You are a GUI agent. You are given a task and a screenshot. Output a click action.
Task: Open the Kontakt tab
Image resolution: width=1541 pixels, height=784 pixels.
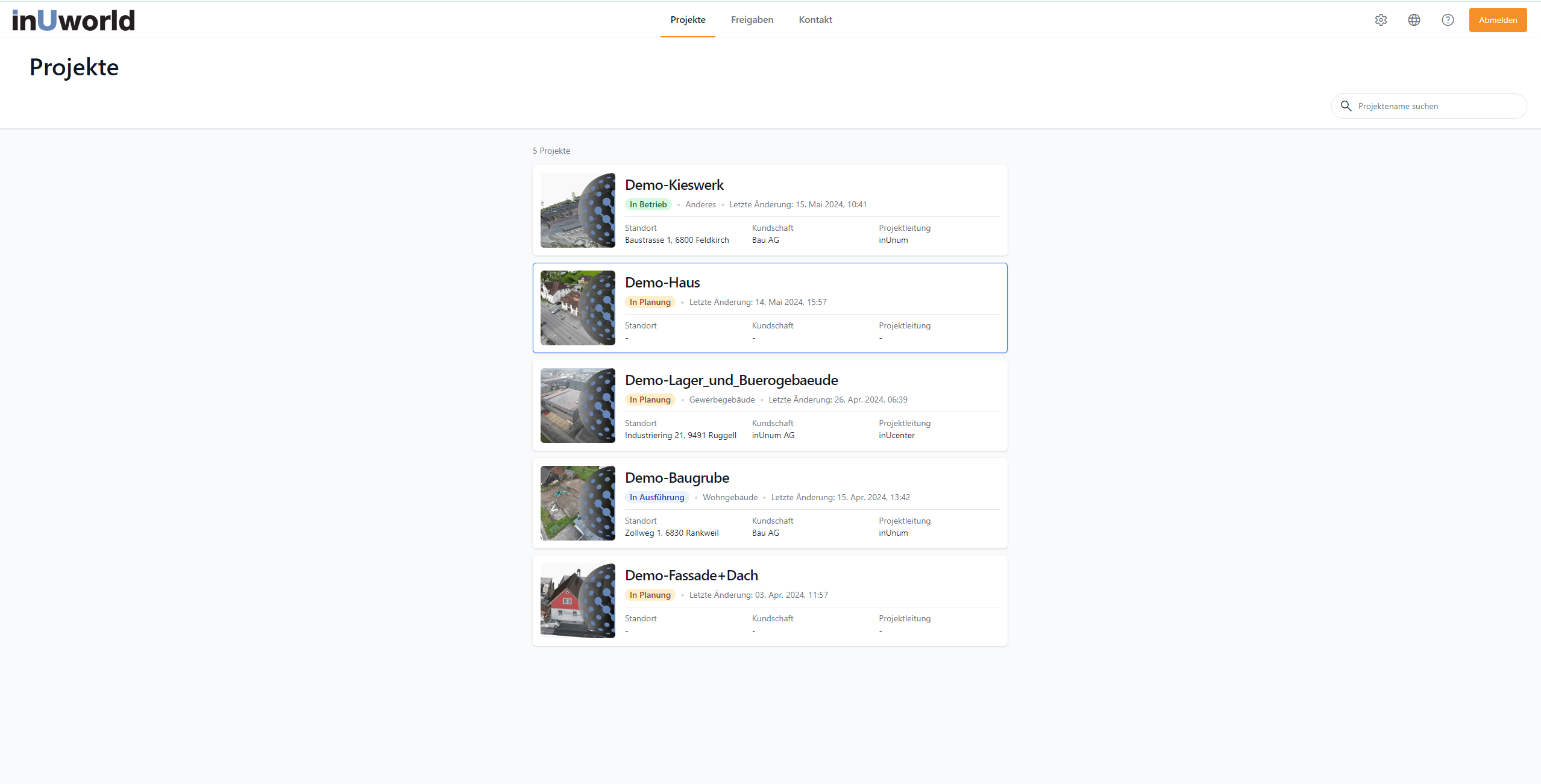point(815,20)
